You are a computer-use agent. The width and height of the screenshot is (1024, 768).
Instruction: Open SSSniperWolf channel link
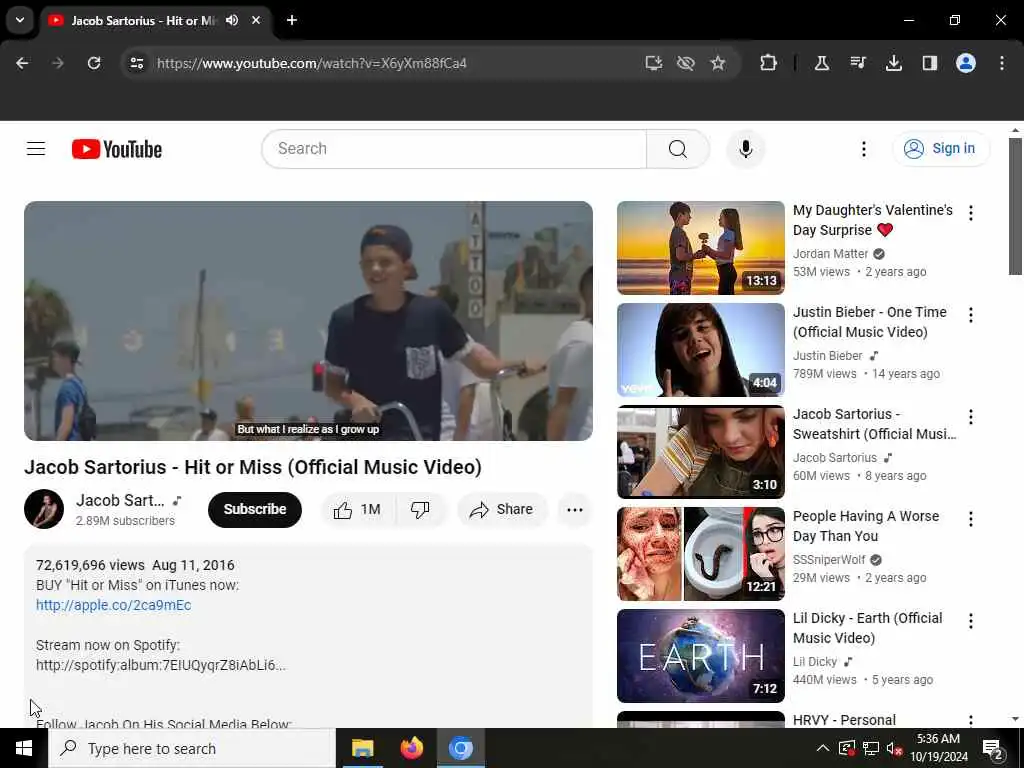pos(829,560)
